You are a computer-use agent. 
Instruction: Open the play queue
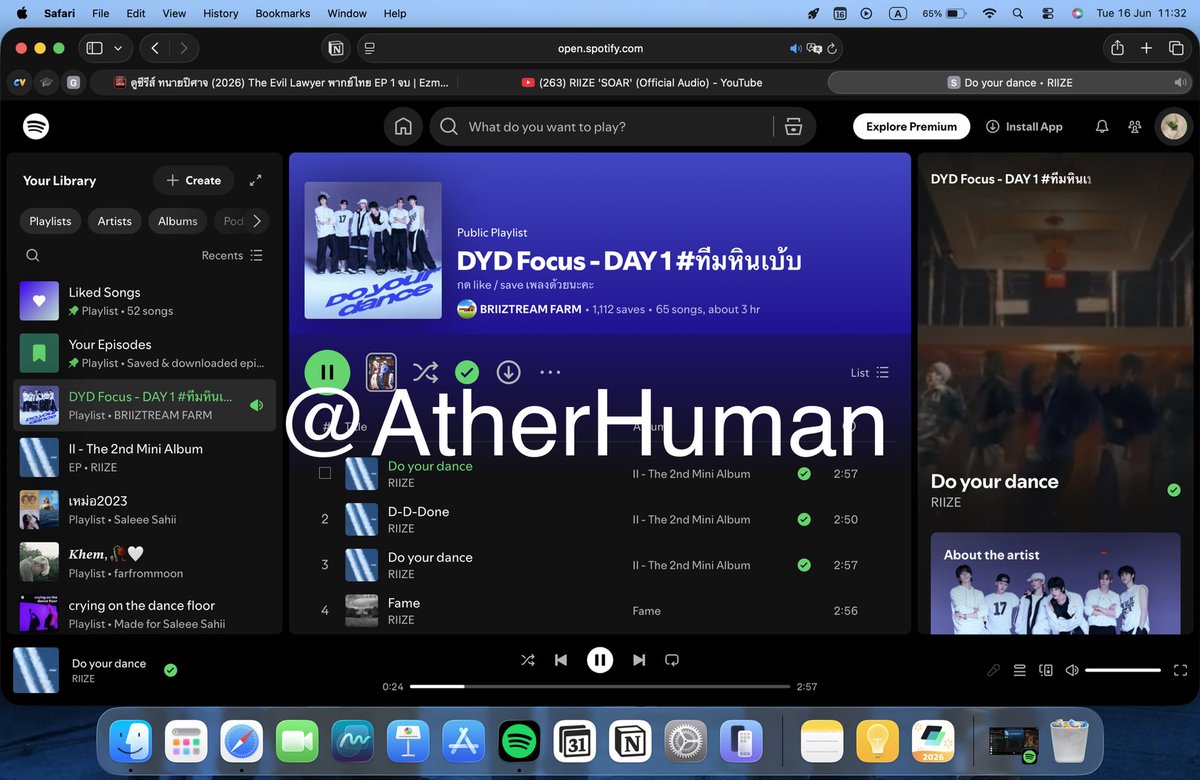(1019, 670)
